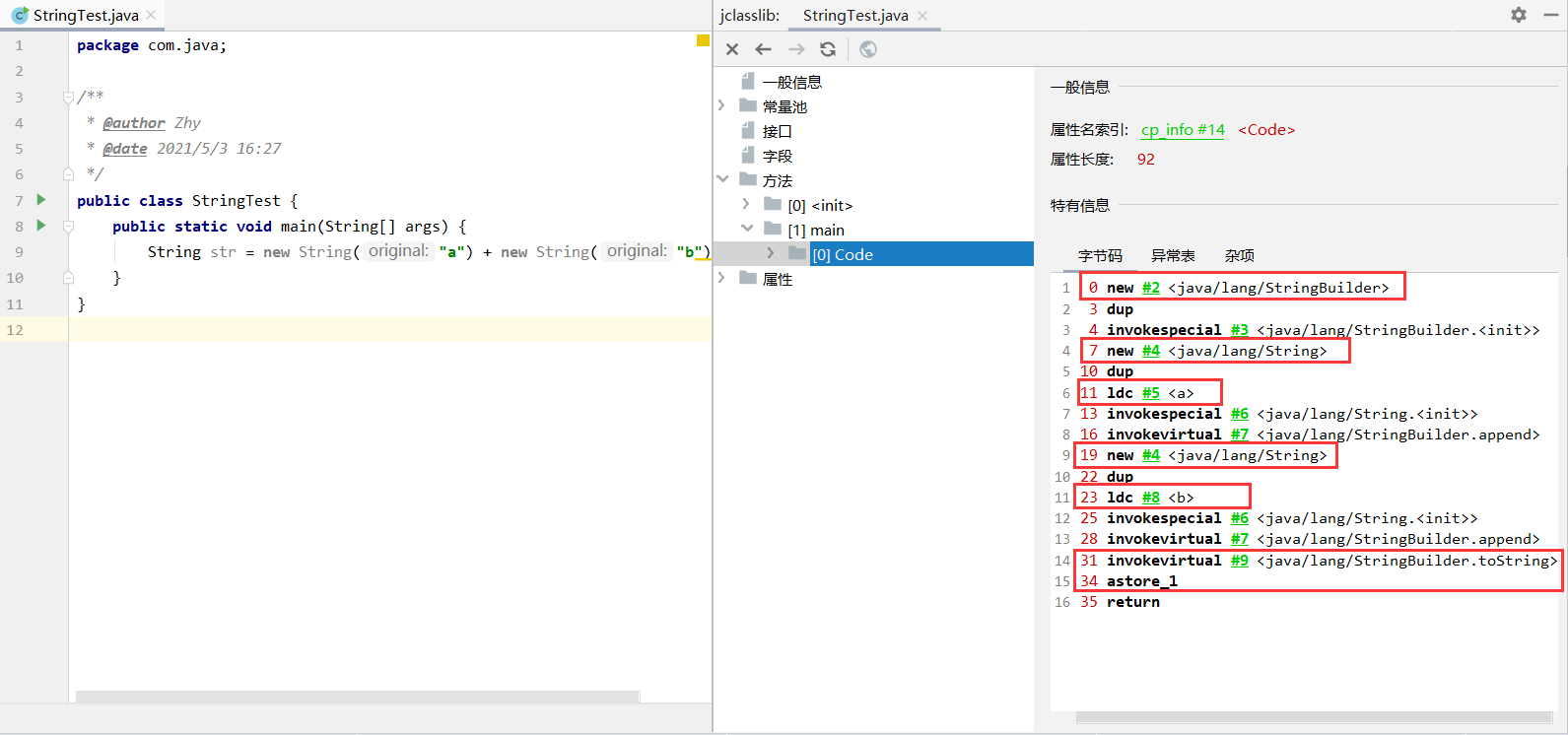The width and height of the screenshot is (1568, 735).
Task: Click the yellow inspection warning marker
Action: tap(703, 40)
